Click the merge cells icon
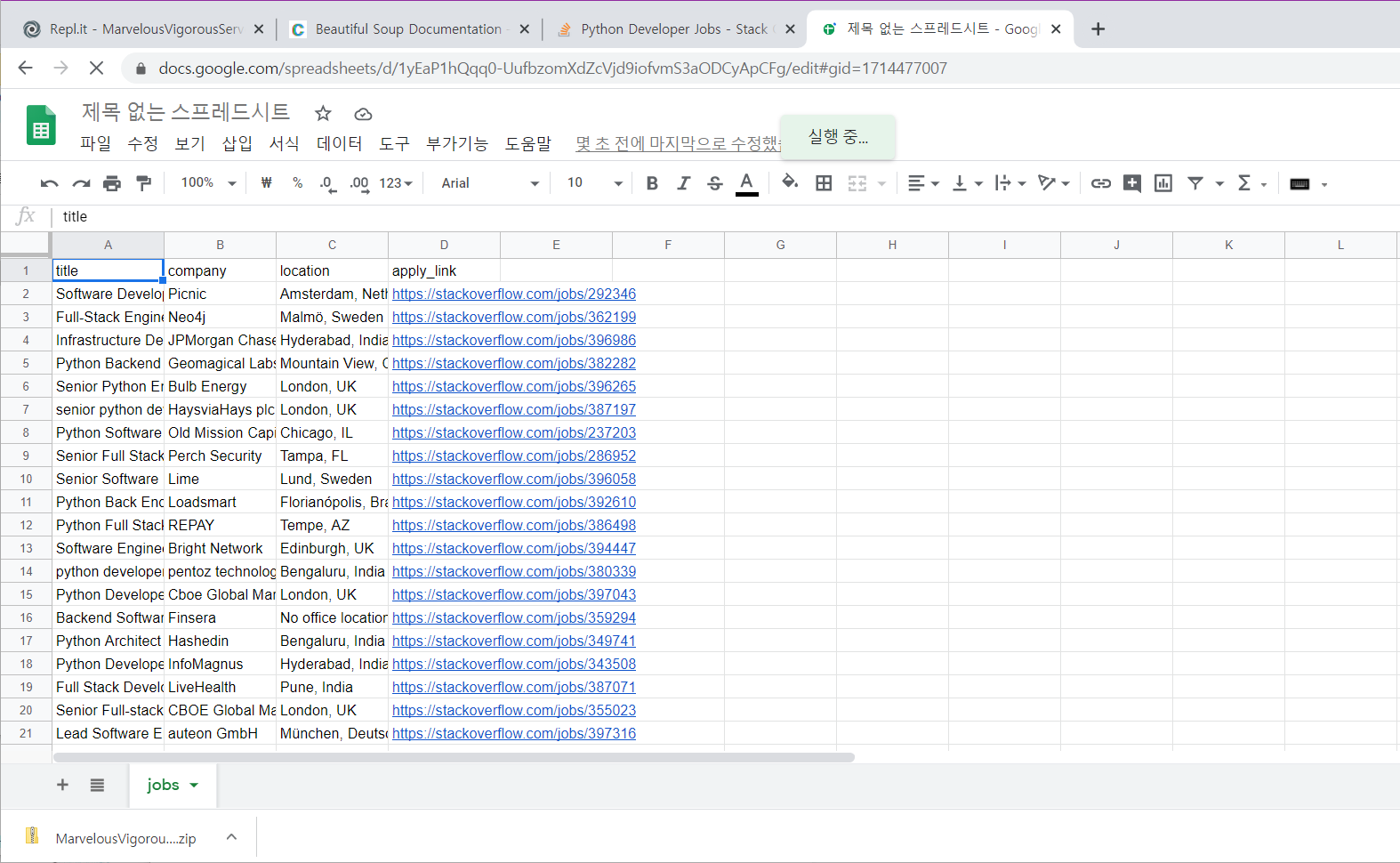Screen dimensions: 1400x863 (857, 183)
